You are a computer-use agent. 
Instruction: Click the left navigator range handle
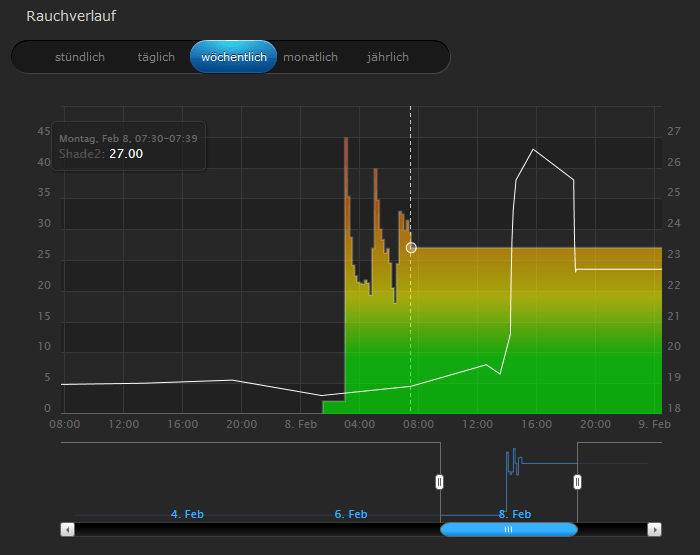pos(439,482)
